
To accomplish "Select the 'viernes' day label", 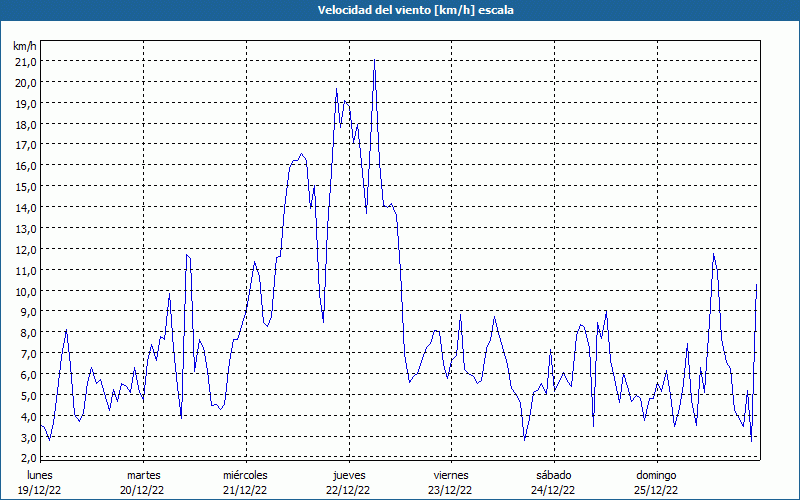I will tap(451, 475).
